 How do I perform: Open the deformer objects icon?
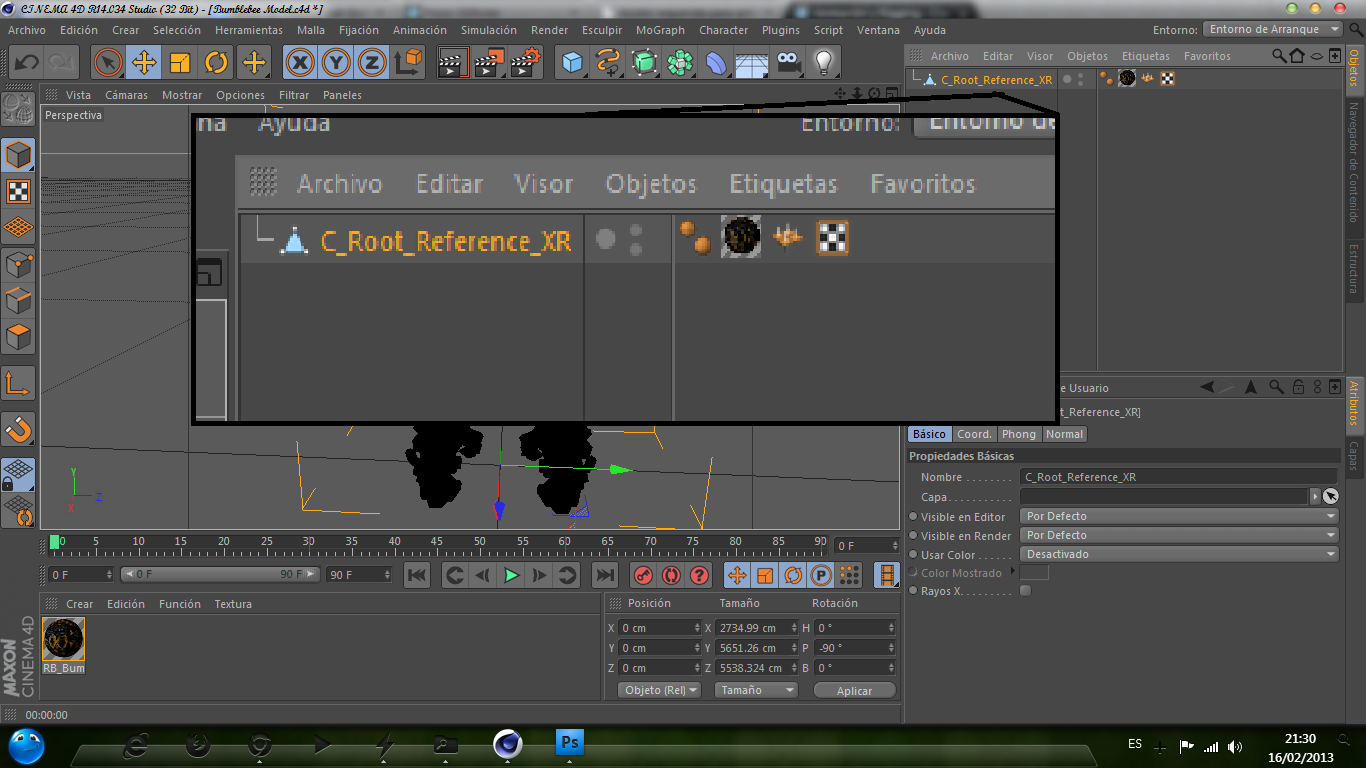coord(716,63)
